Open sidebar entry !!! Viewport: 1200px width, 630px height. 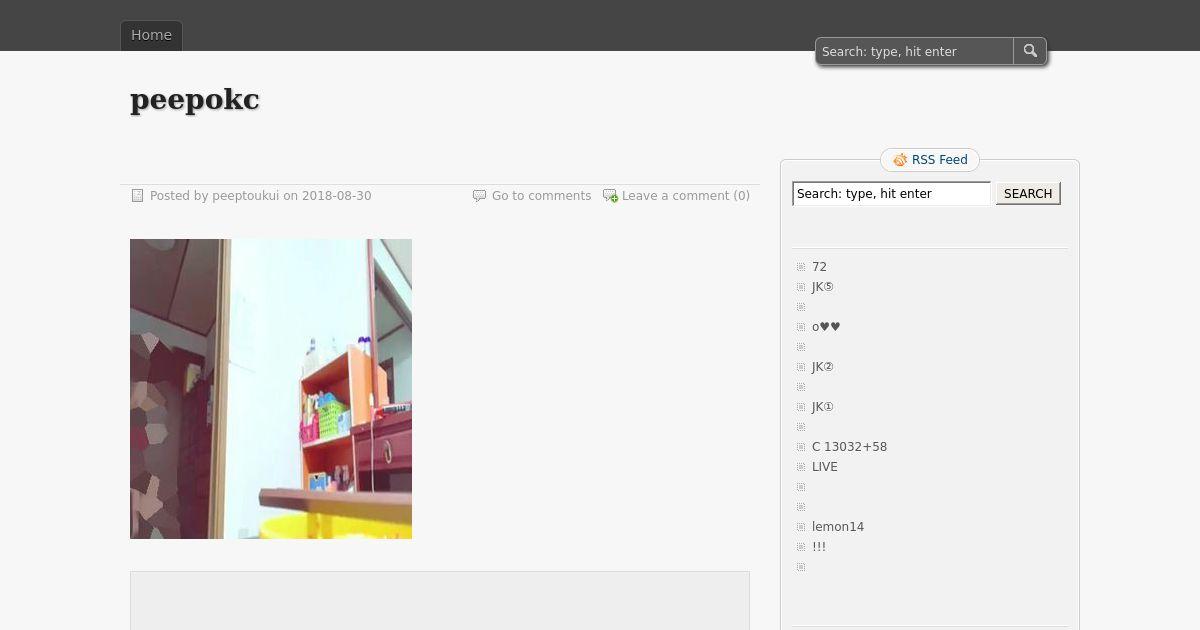pyautogui.click(x=819, y=547)
